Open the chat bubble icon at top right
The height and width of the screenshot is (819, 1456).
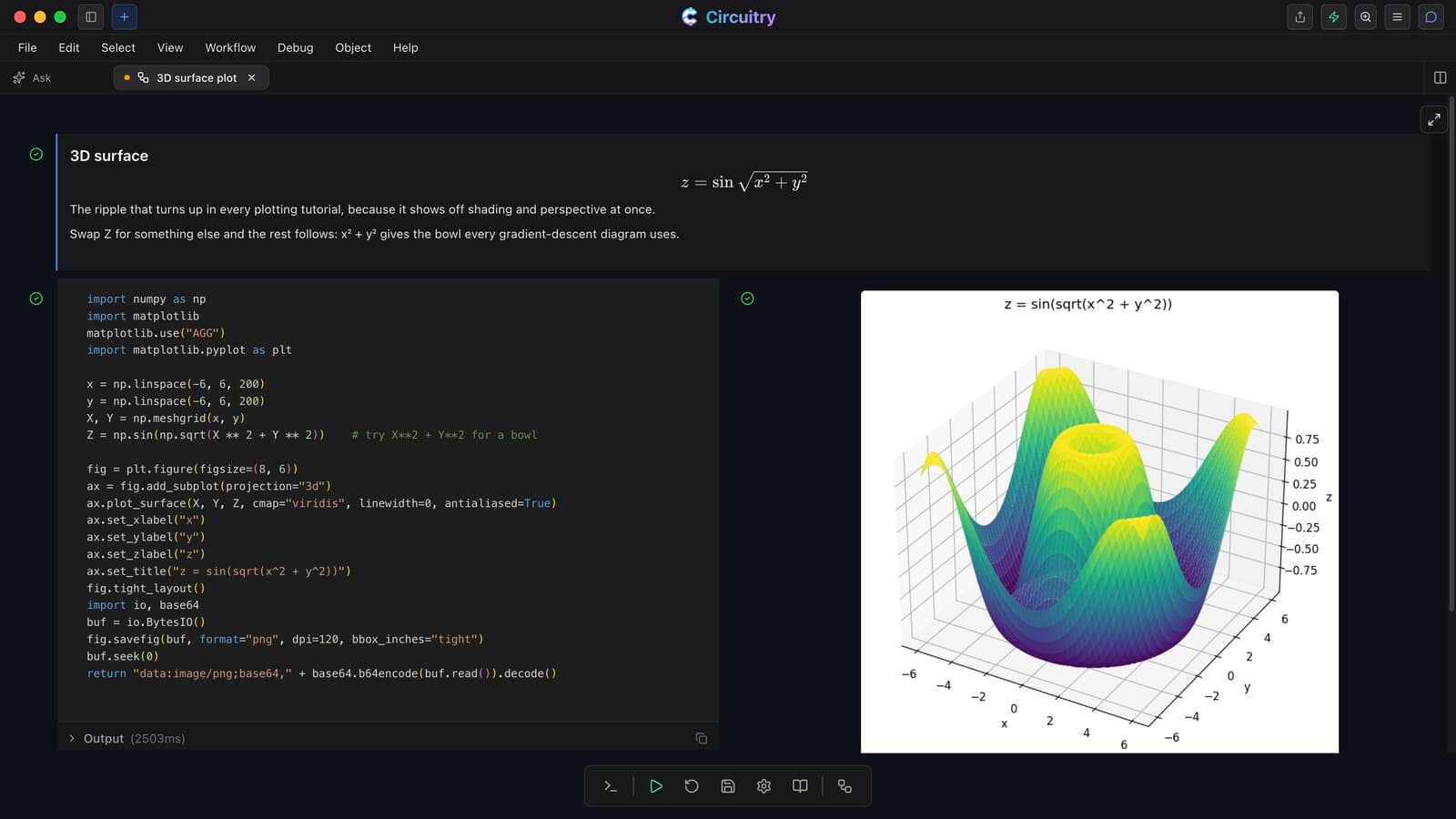[x=1431, y=16]
